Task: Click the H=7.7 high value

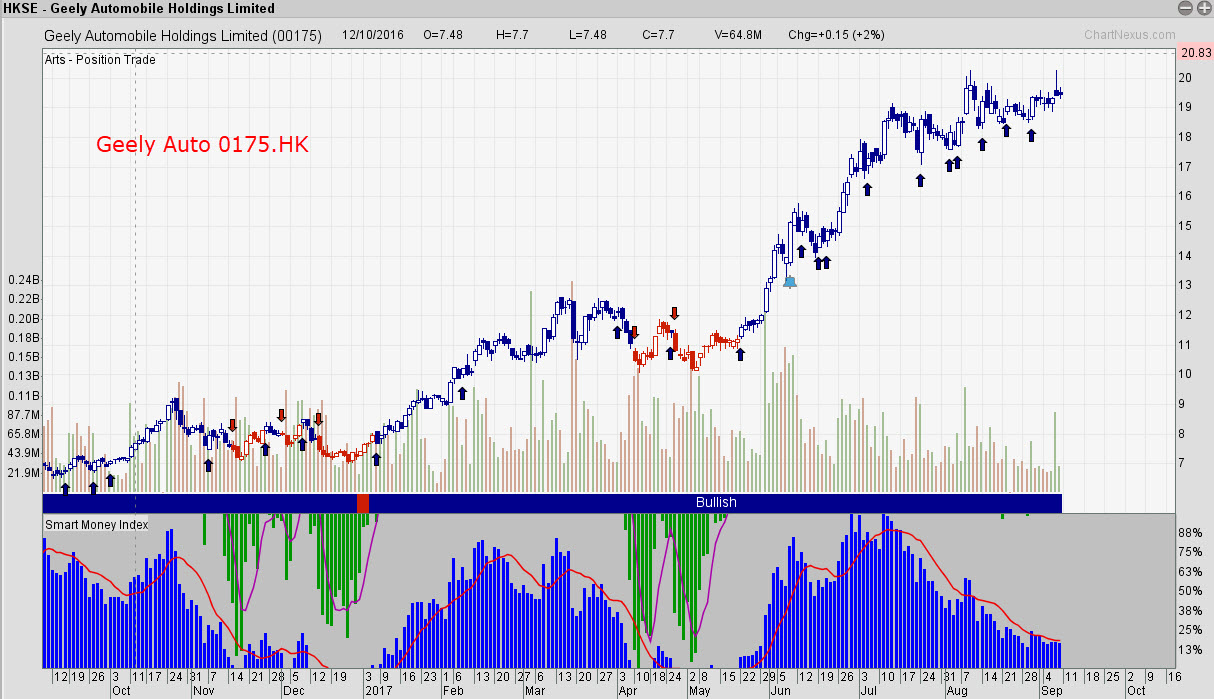Action: coord(512,35)
